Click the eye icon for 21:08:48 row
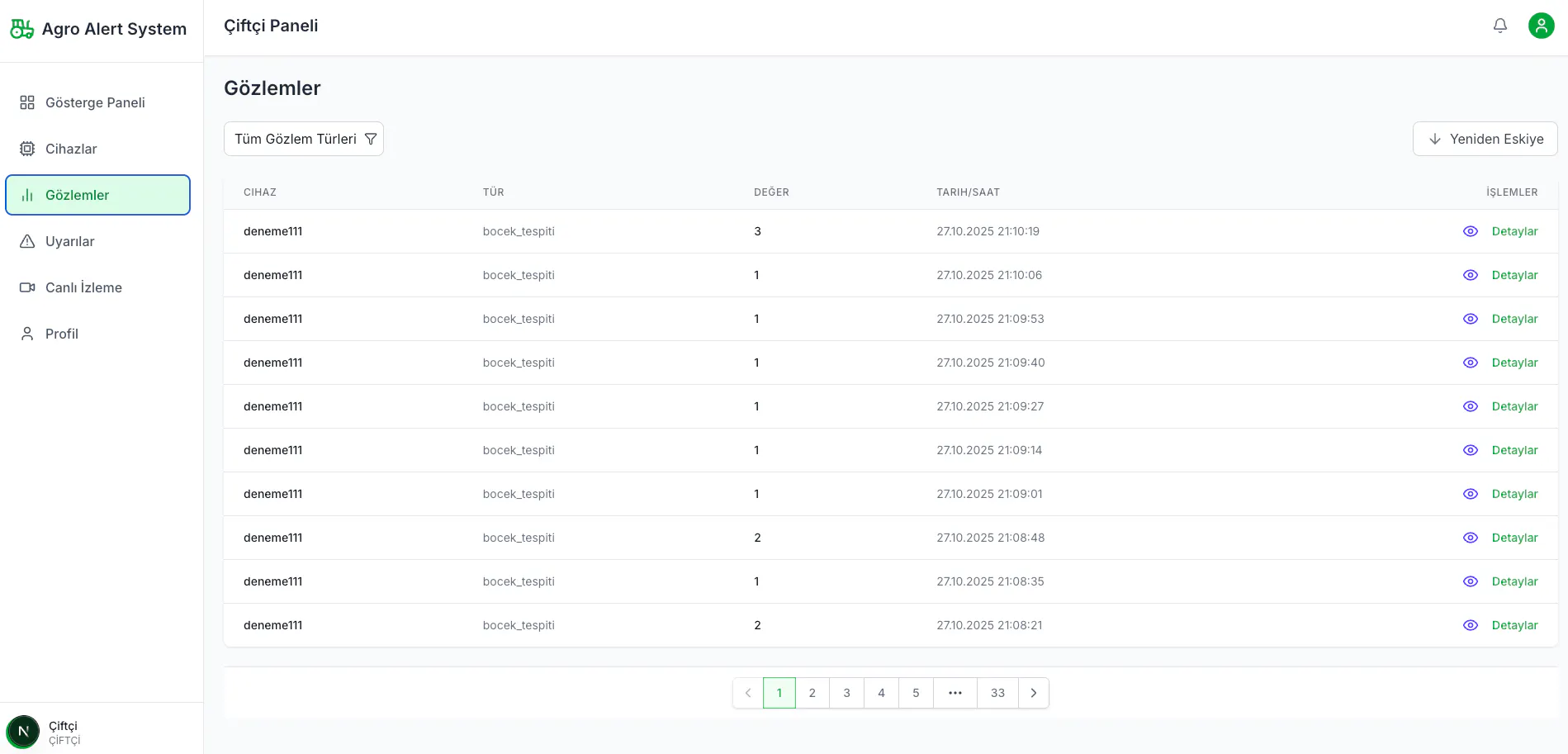 click(x=1471, y=538)
